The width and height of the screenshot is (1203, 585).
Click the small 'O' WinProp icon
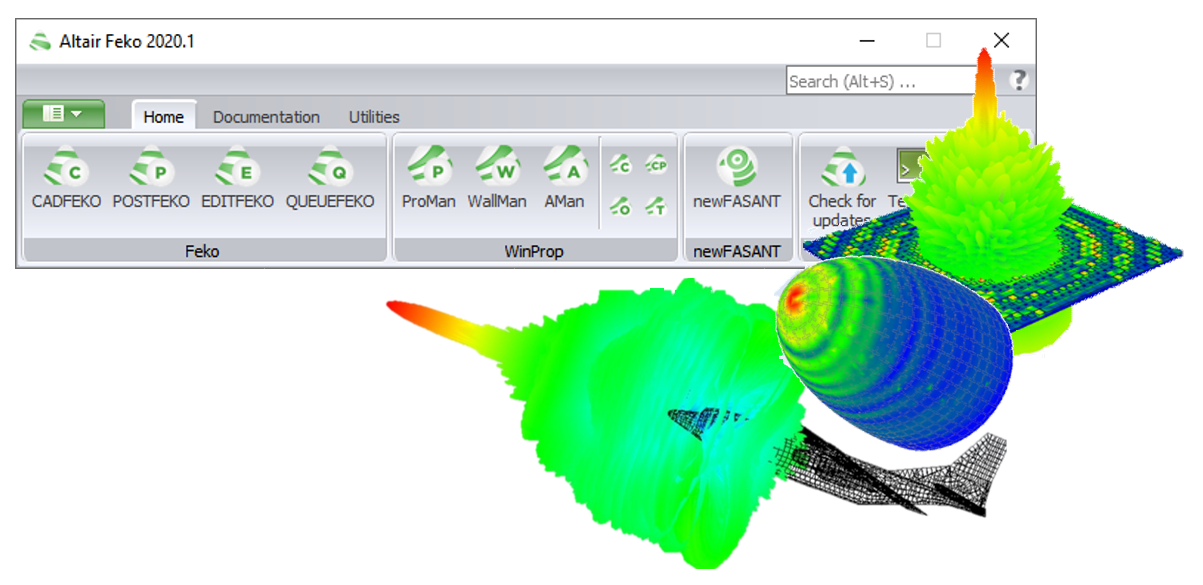click(x=621, y=207)
